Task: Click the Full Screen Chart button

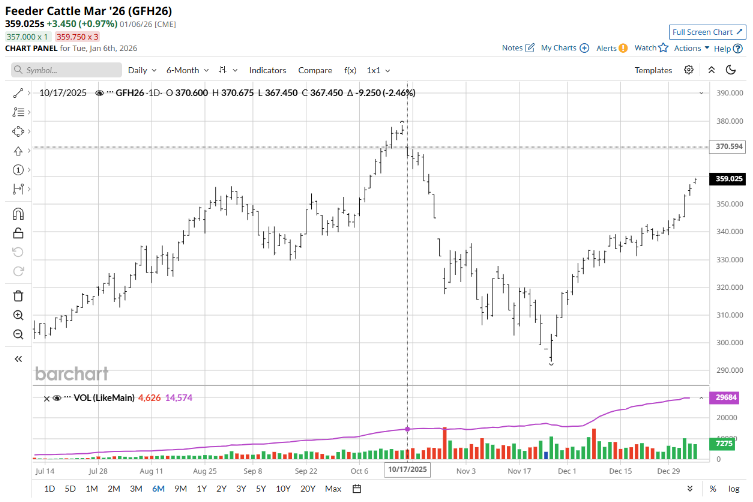Action: 707,32
